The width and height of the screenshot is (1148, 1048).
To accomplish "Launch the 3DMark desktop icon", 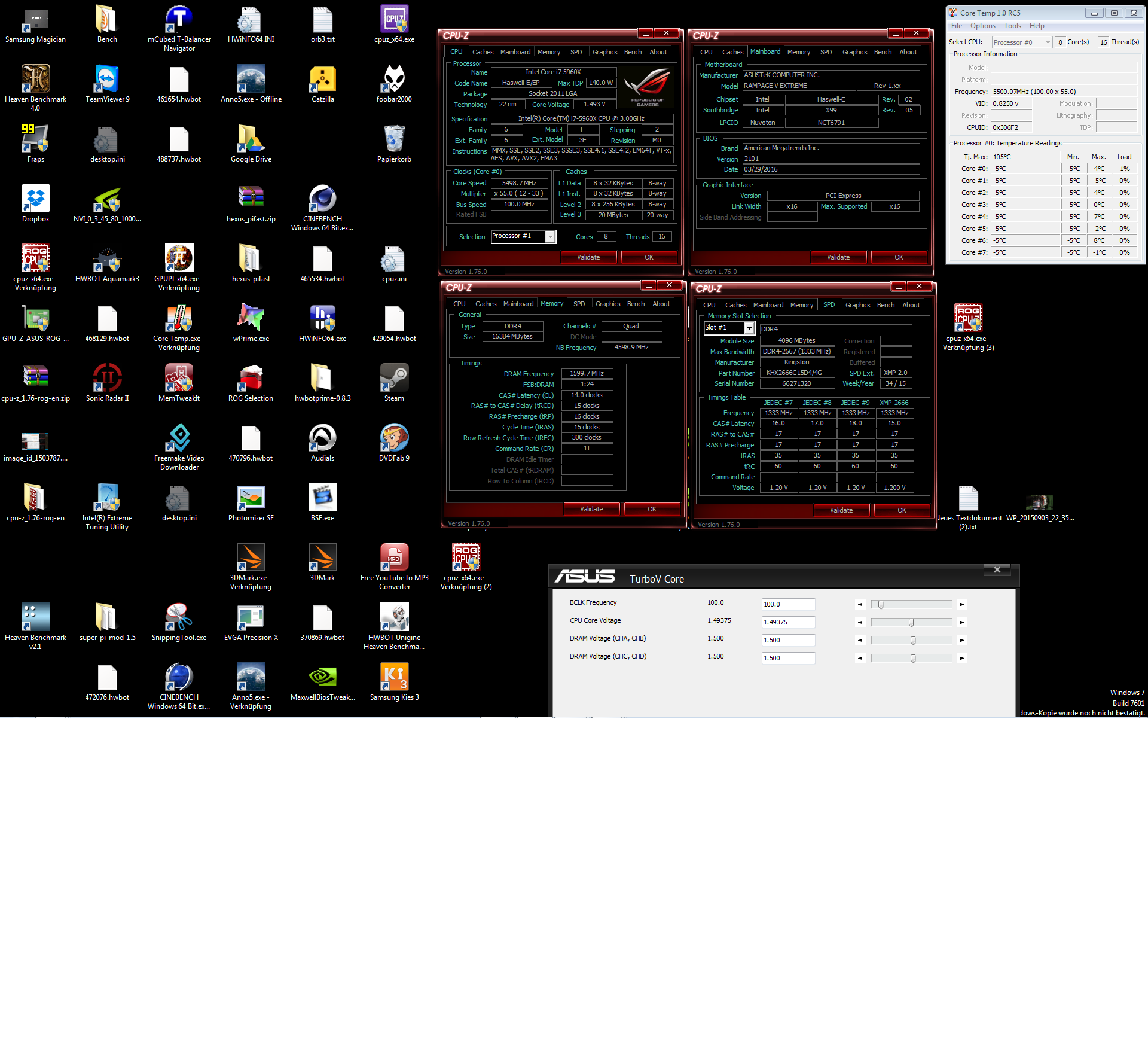I will tap(322, 563).
